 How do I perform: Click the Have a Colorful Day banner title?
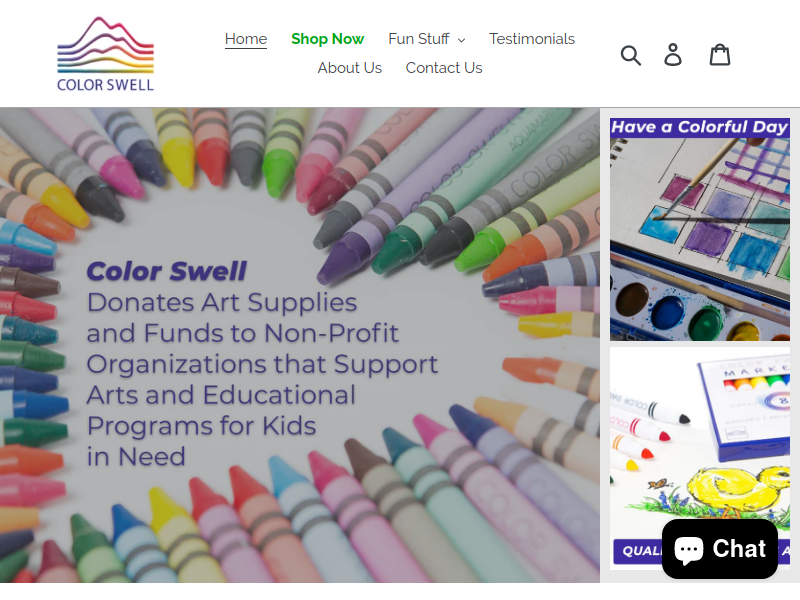click(699, 127)
